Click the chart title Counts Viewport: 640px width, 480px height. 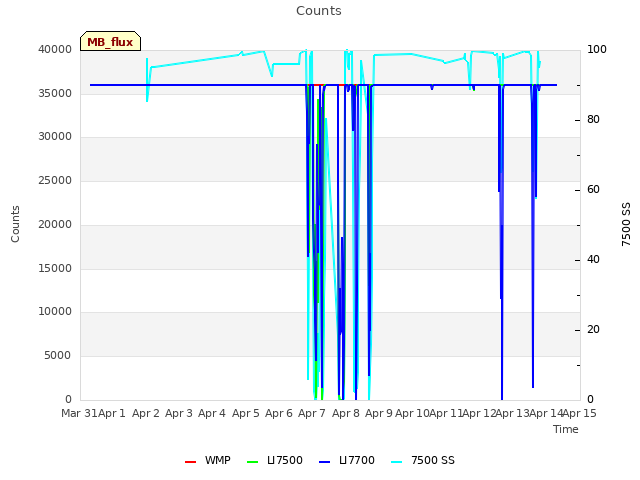(319, 11)
